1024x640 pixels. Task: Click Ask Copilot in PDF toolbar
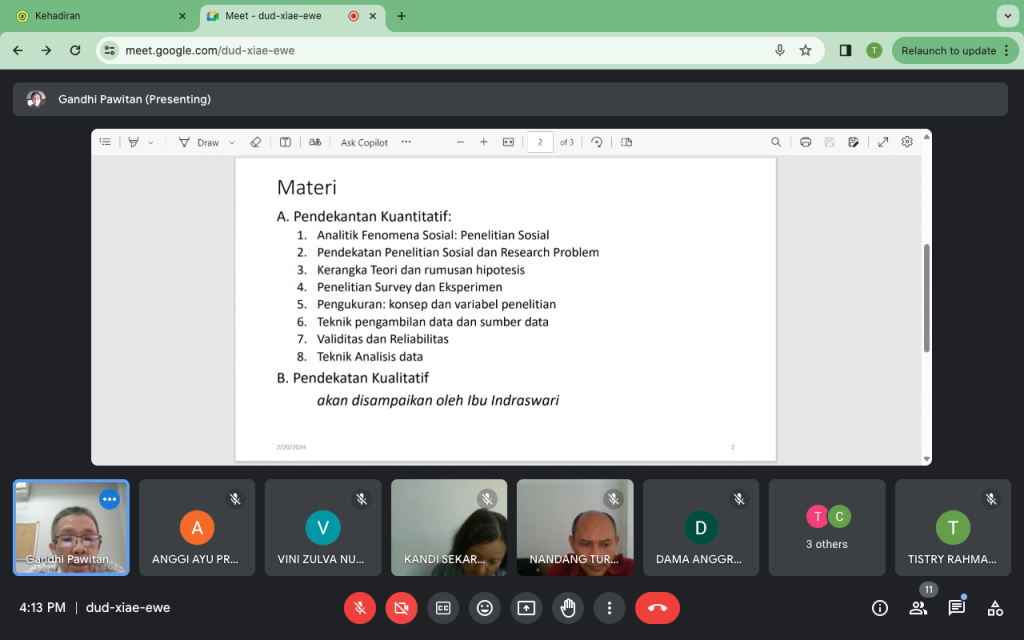coord(364,143)
